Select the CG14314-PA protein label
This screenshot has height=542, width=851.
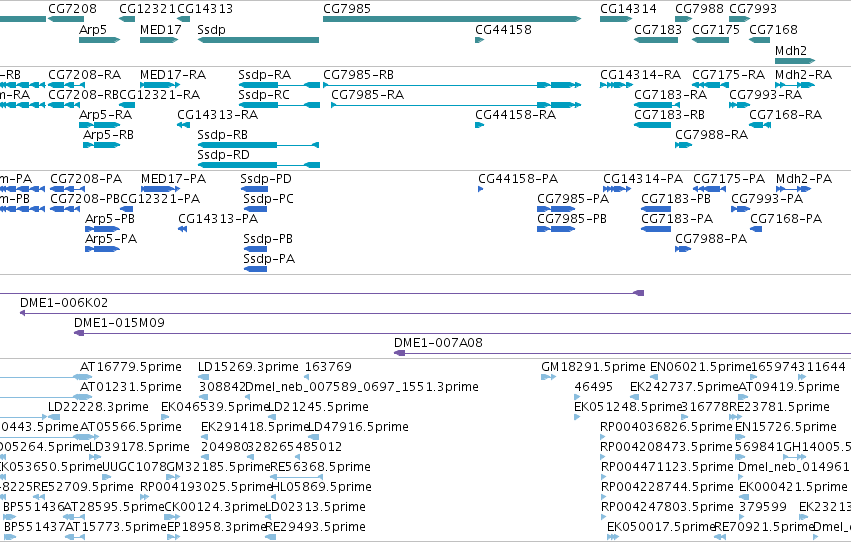tap(643, 178)
